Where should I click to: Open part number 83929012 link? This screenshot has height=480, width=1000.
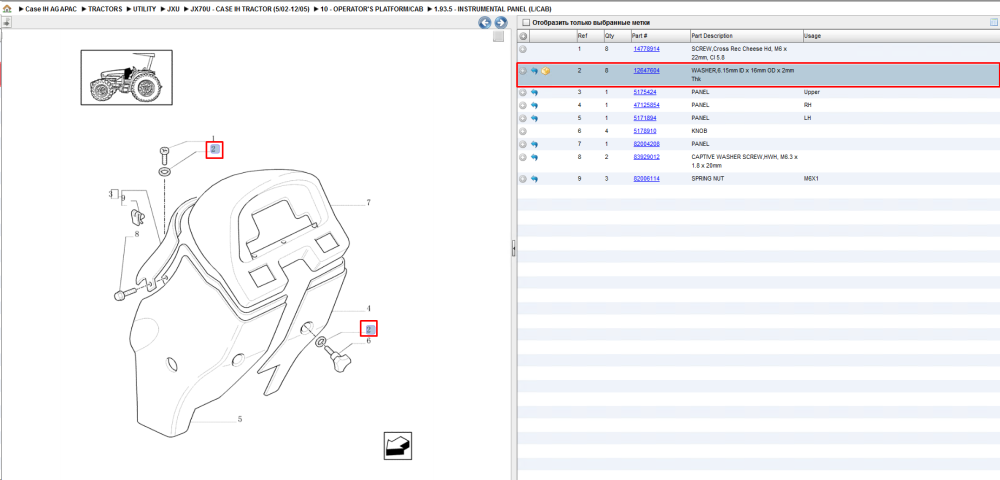pos(646,156)
